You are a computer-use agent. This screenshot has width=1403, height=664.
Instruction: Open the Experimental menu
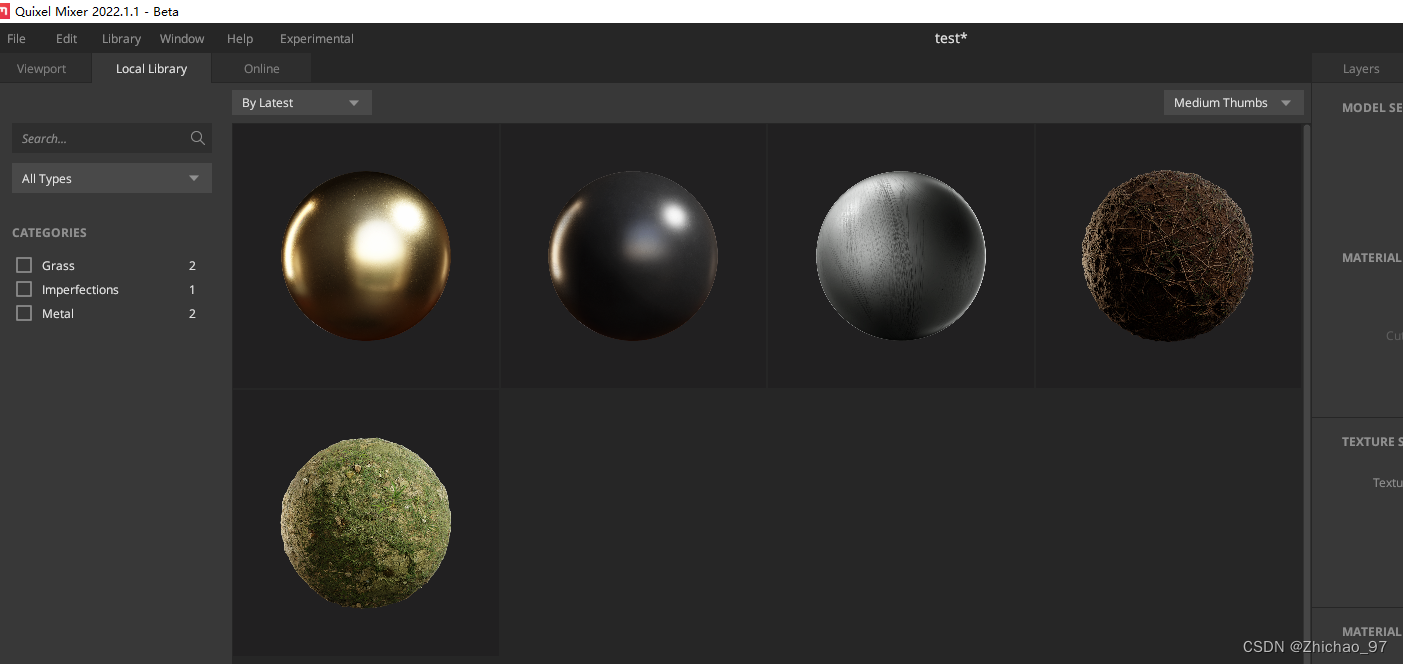(x=316, y=38)
